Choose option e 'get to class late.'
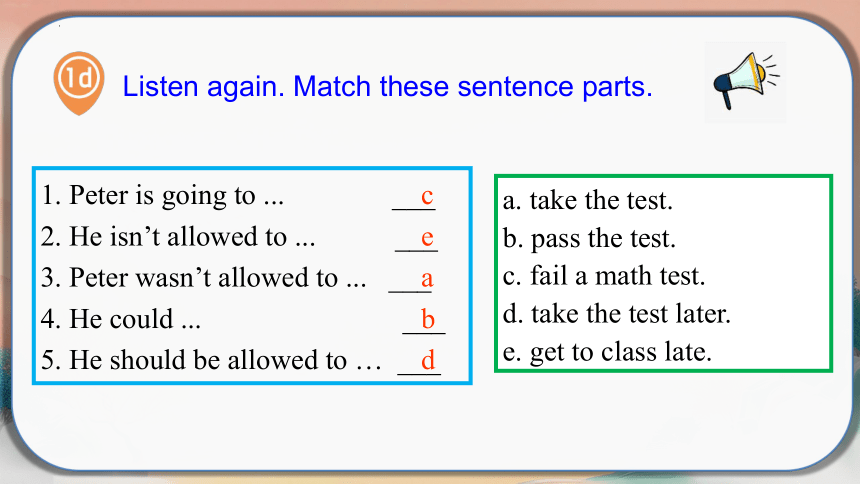Viewport: 860px width, 484px height. (607, 352)
